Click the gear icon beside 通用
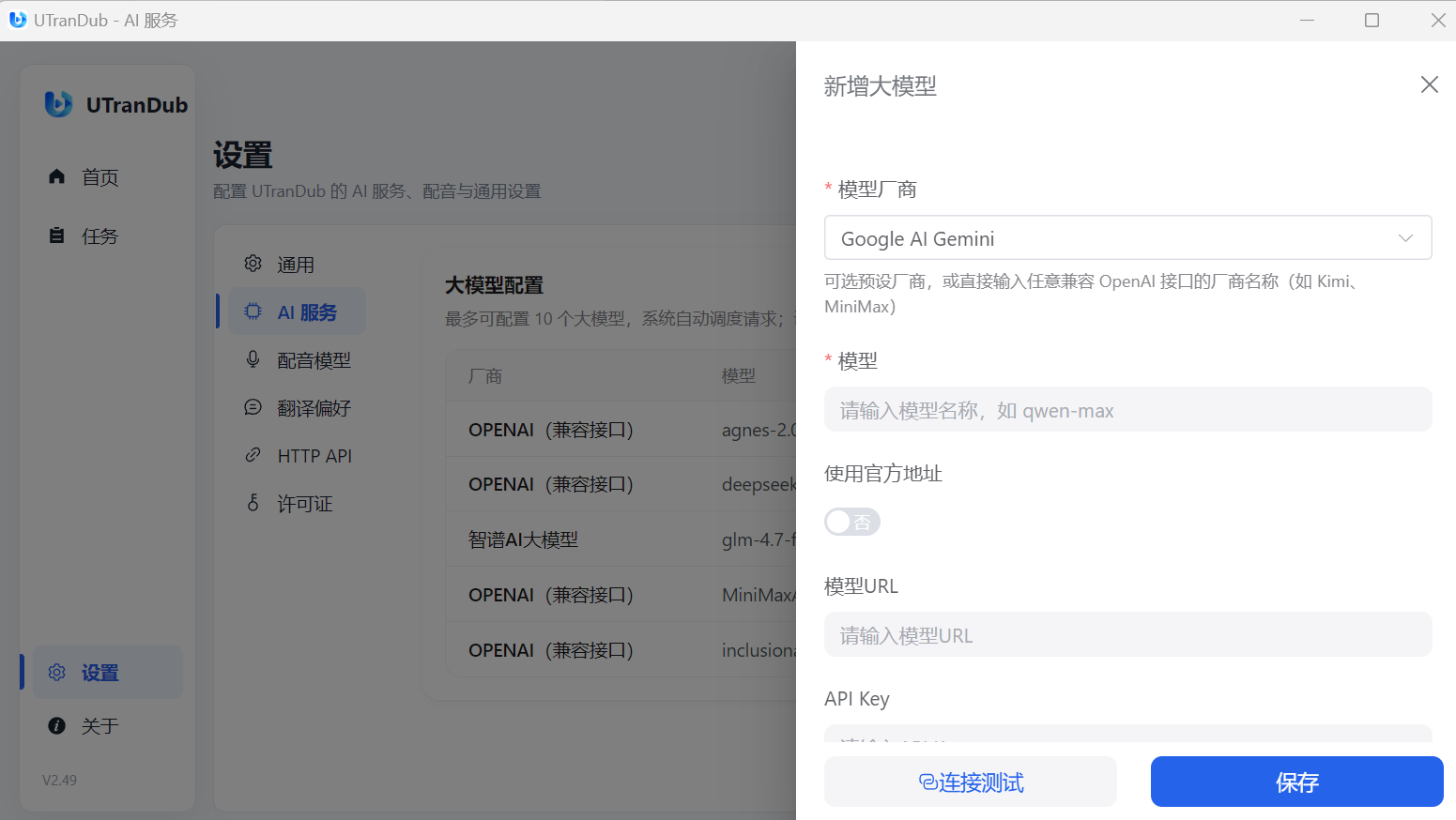1456x820 pixels. [253, 264]
